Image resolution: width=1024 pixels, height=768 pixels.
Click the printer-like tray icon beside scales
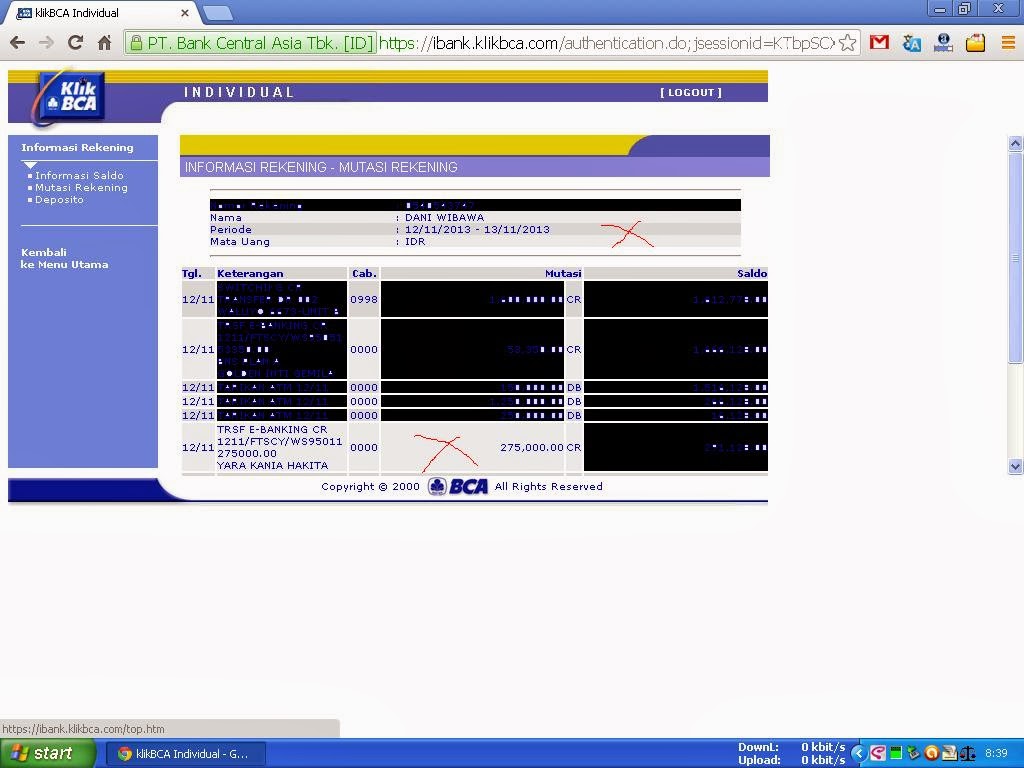[950, 754]
